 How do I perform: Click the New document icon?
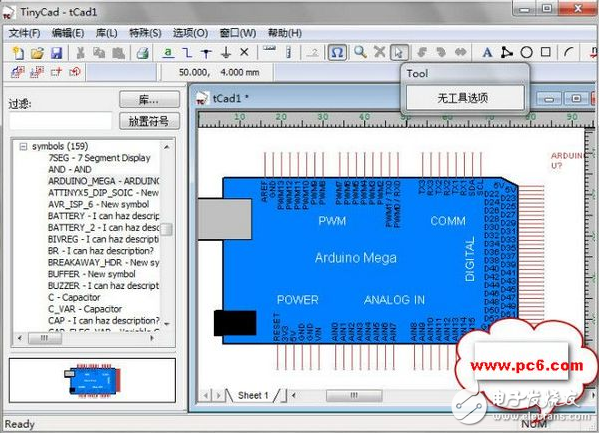[18, 52]
